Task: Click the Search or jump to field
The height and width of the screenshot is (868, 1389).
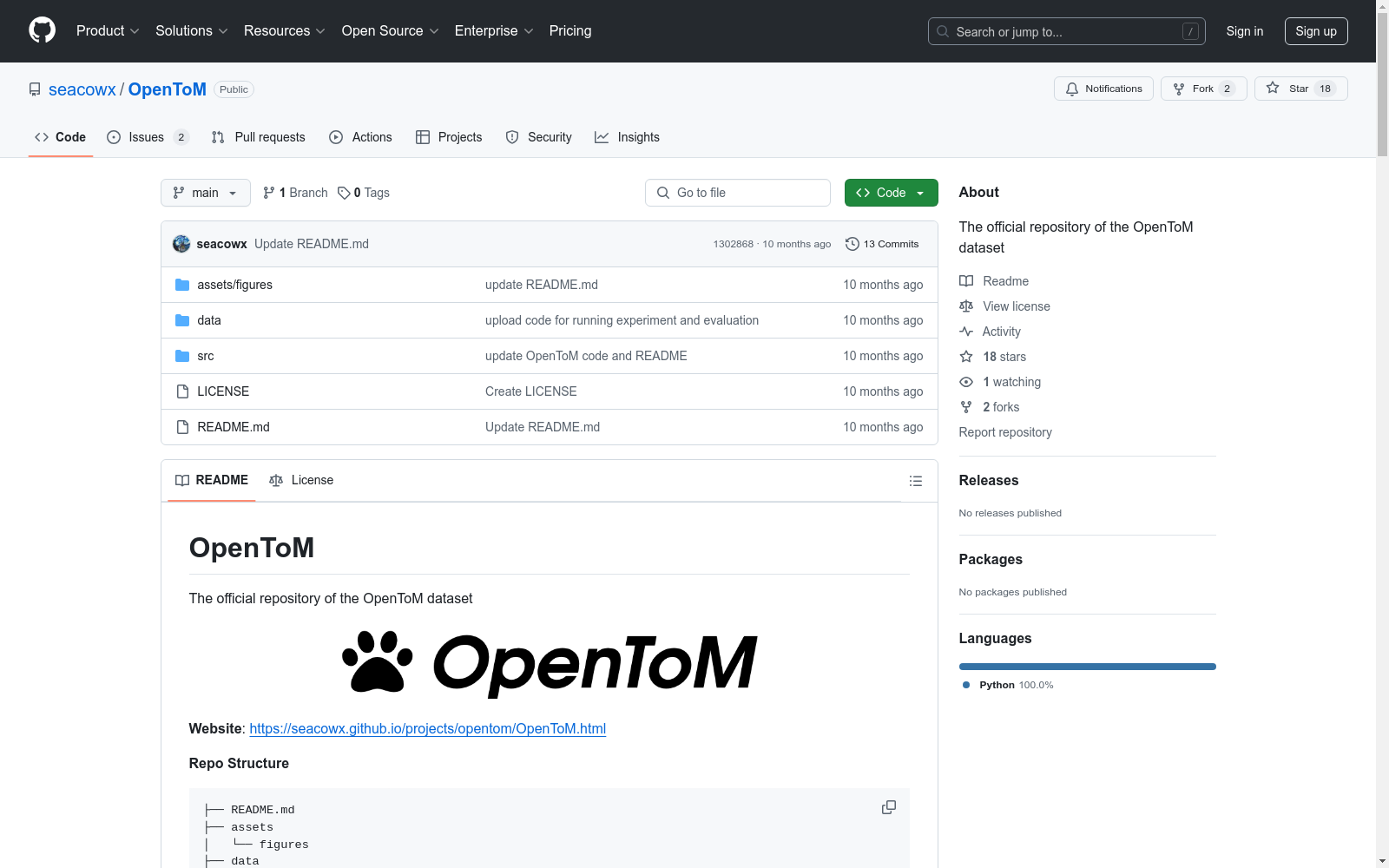Action: (x=1067, y=31)
